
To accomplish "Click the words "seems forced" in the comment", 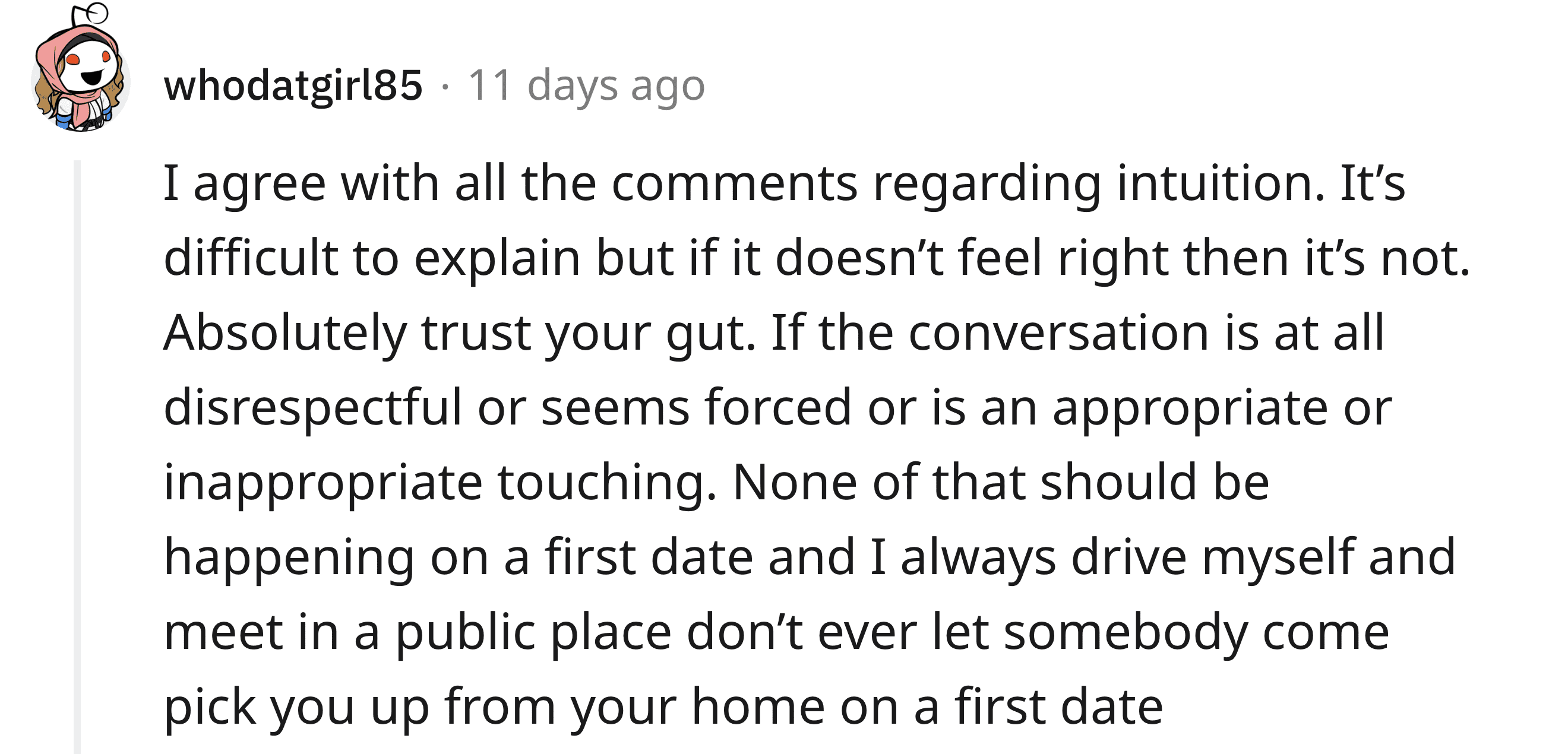I will (696, 408).
